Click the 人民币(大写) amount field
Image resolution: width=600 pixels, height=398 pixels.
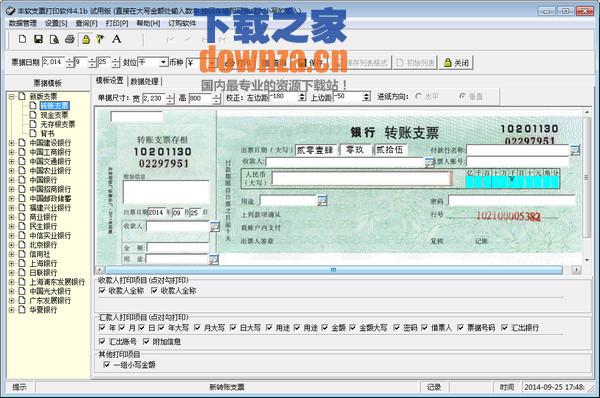click(x=362, y=179)
